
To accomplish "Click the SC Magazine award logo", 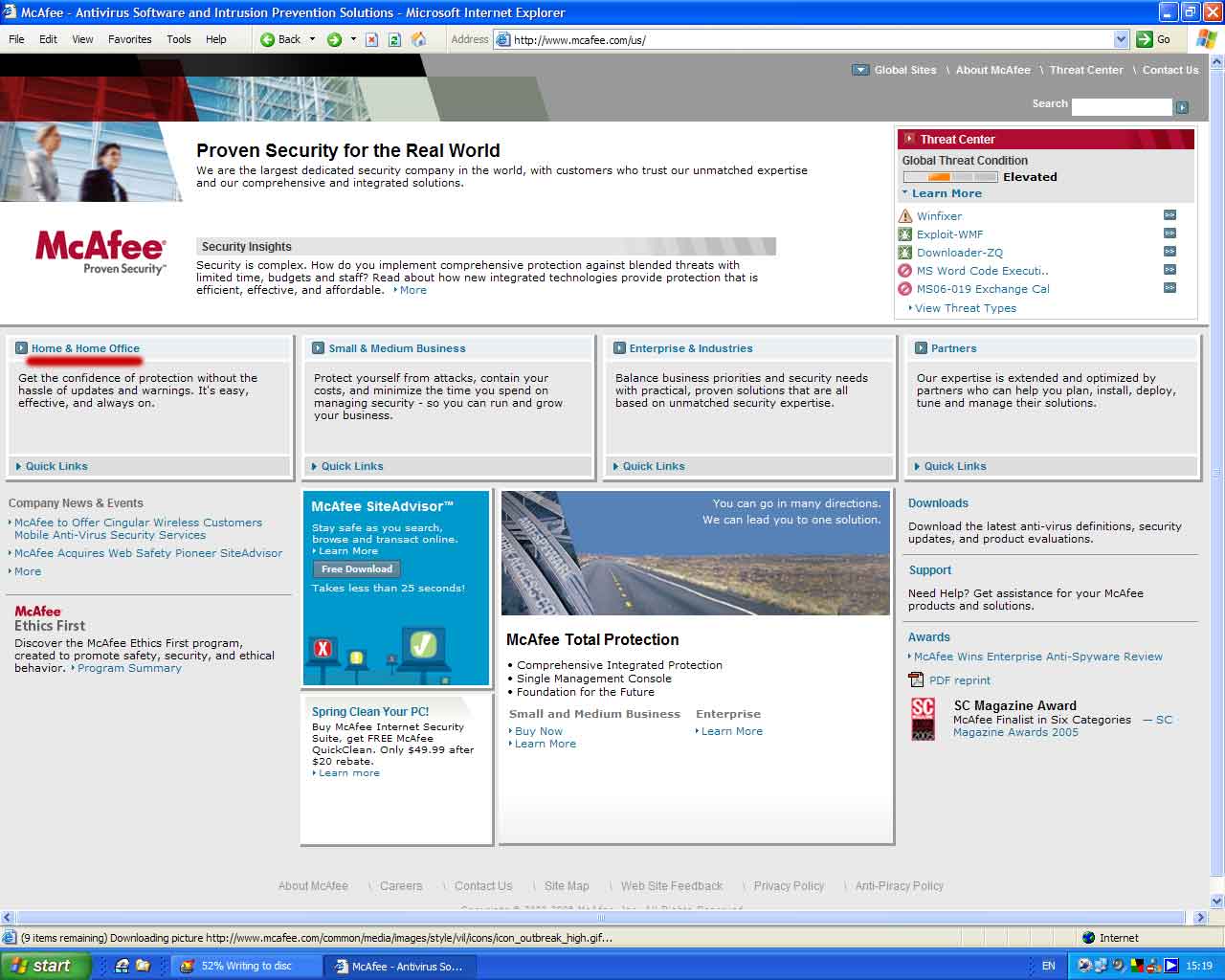I will [x=923, y=719].
